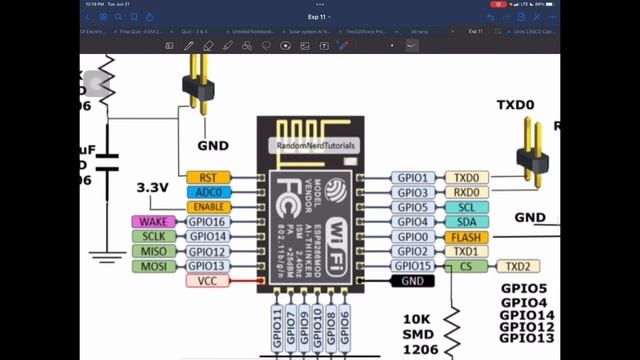Screen dimensions: 640x360
Task: Choose the selected stroke style button
Action: 412,46
